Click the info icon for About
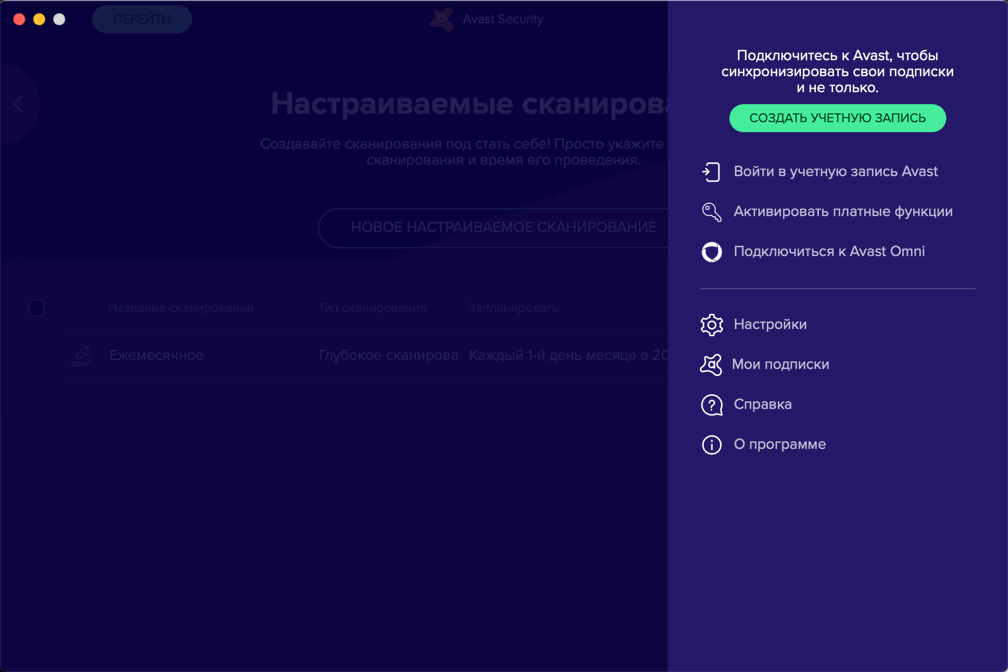This screenshot has height=672, width=1008. [711, 444]
